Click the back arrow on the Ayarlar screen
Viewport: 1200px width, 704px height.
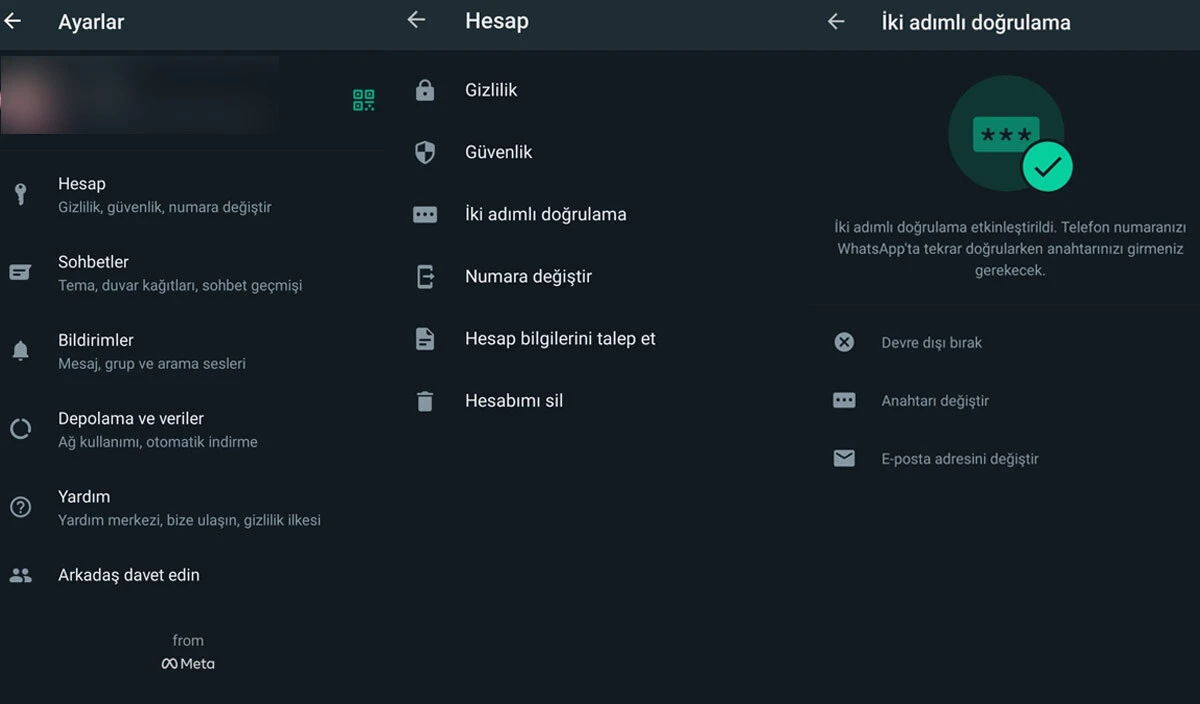coord(13,20)
